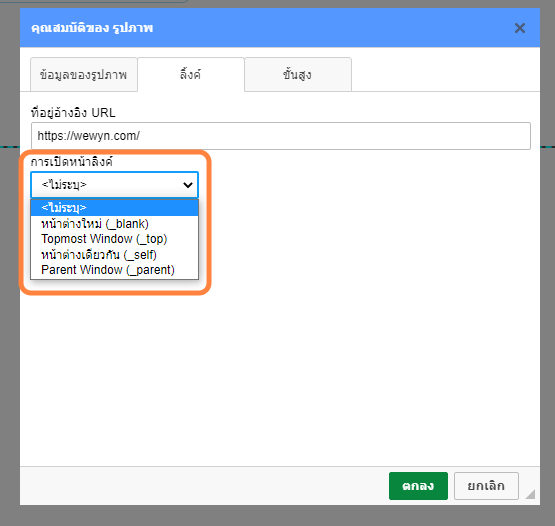Viewport: 555px width, 526px height.
Task: Choose the highlighted <ไม่ระบุ> option in list
Action: point(114,208)
